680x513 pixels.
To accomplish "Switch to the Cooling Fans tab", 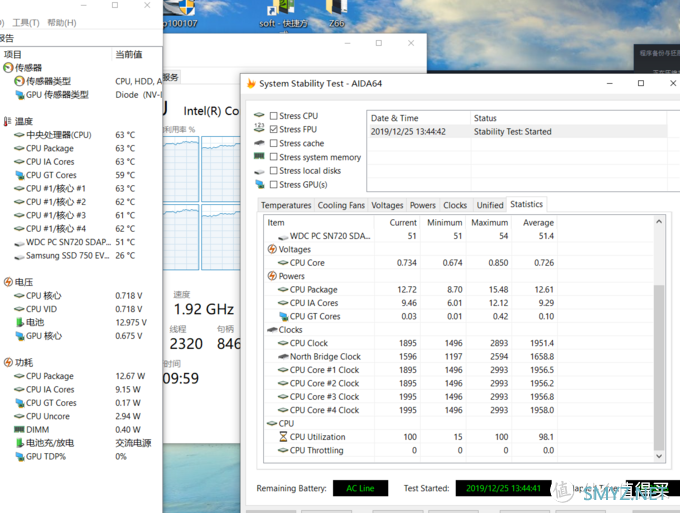I will point(341,205).
